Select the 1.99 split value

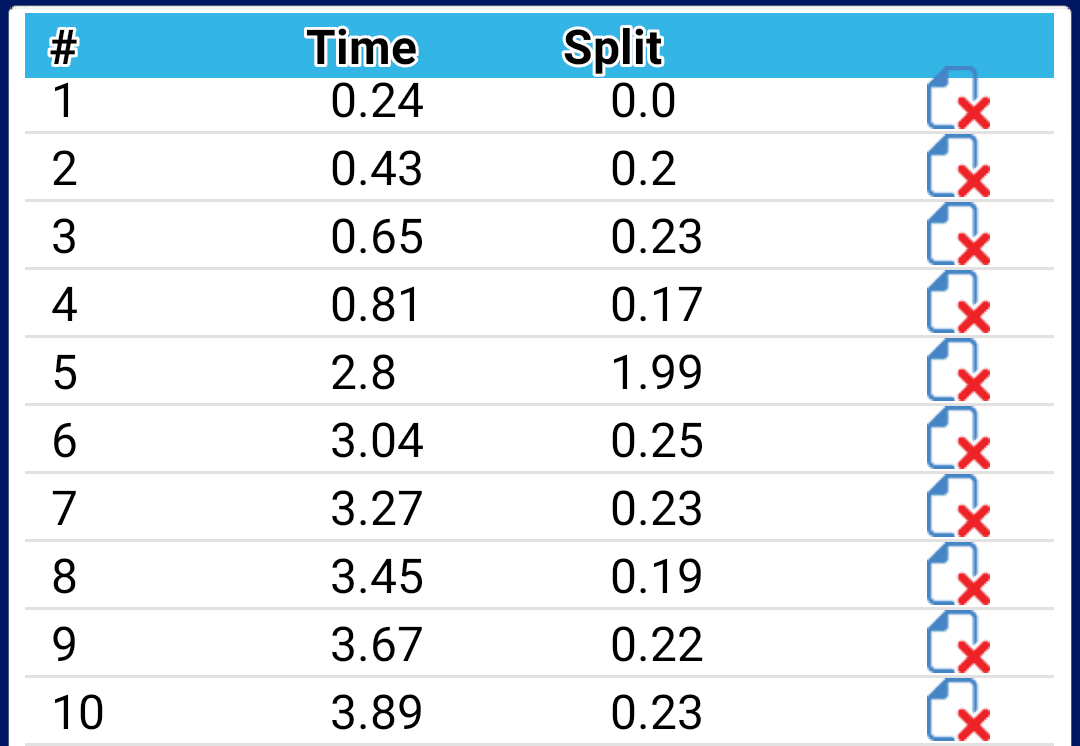point(656,373)
